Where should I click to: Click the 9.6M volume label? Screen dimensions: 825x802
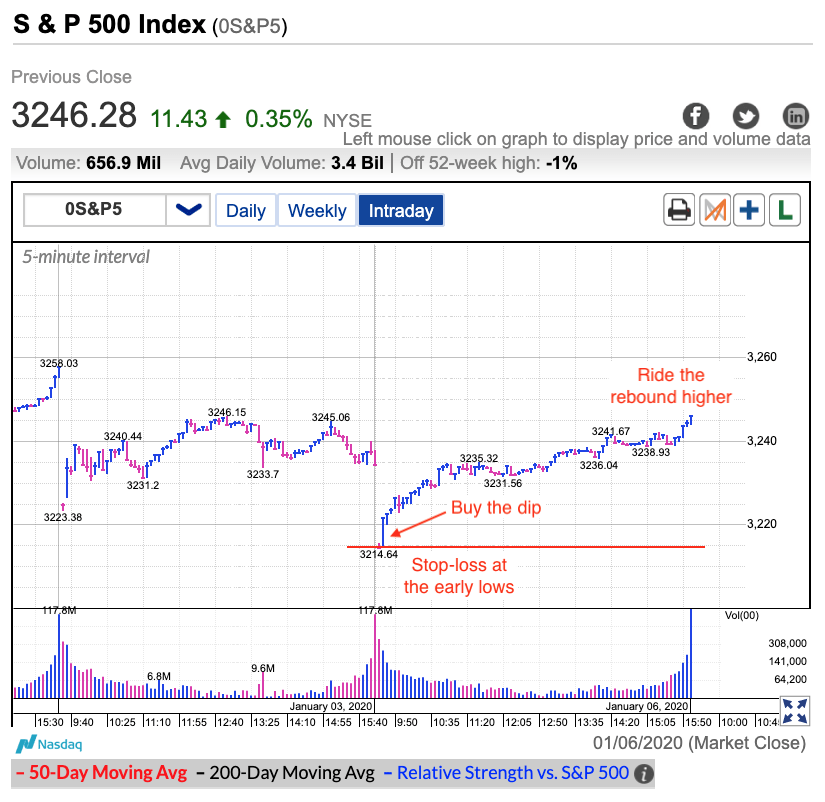click(263, 668)
